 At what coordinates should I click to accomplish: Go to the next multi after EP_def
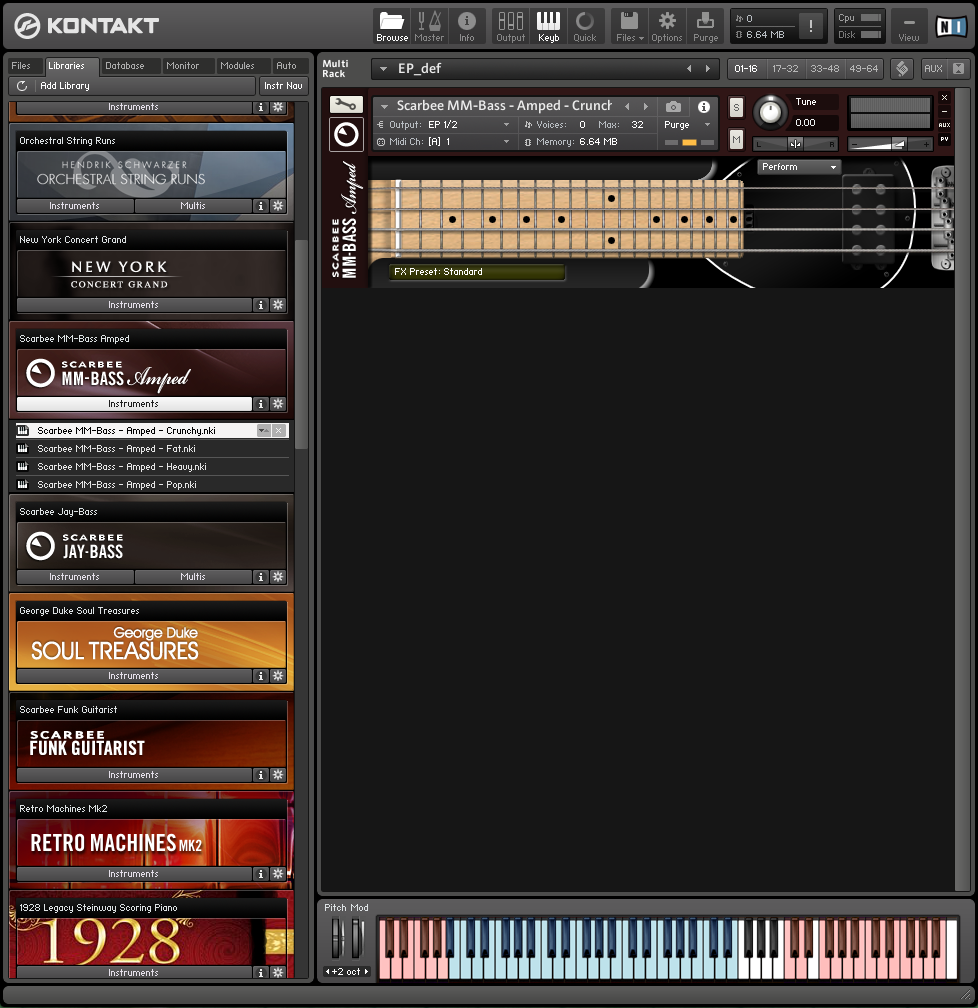708,69
